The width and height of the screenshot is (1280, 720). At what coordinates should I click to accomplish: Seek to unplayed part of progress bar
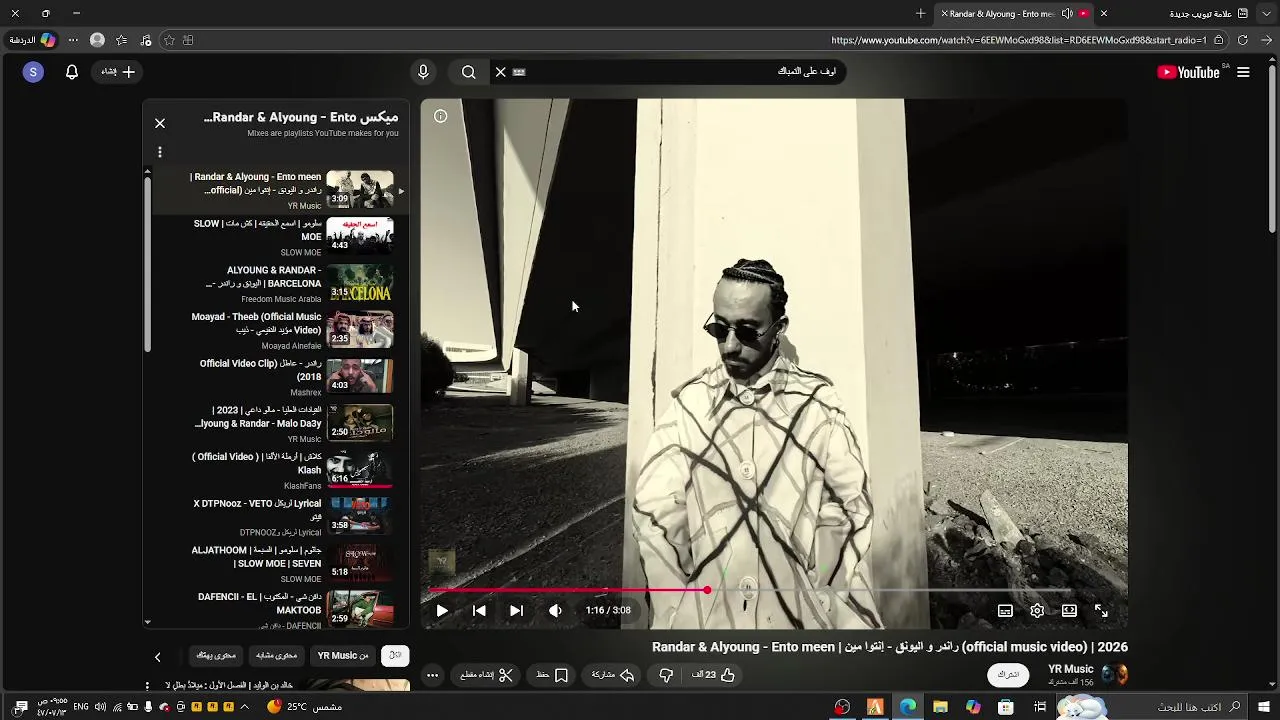tap(915, 590)
